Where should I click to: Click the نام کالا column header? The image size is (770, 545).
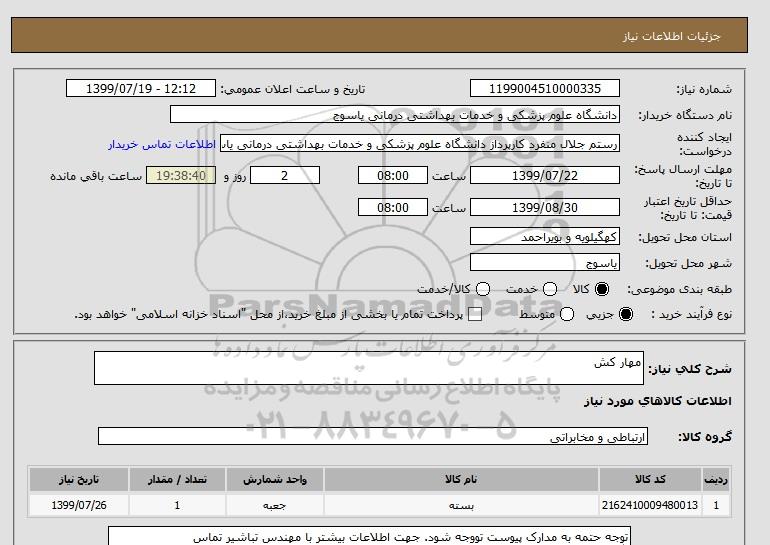pos(461,479)
